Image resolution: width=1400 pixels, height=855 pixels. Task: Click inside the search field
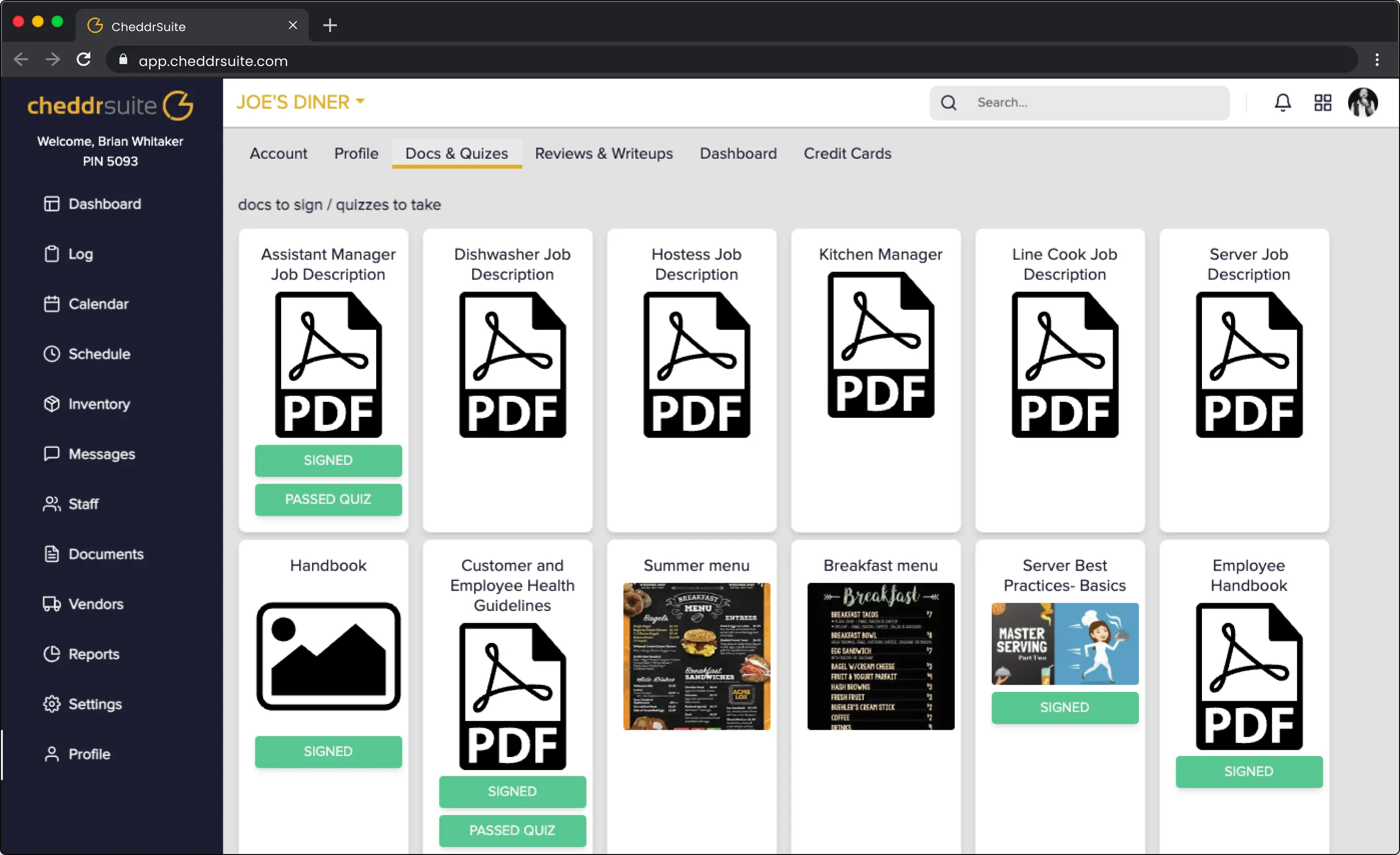point(1080,102)
